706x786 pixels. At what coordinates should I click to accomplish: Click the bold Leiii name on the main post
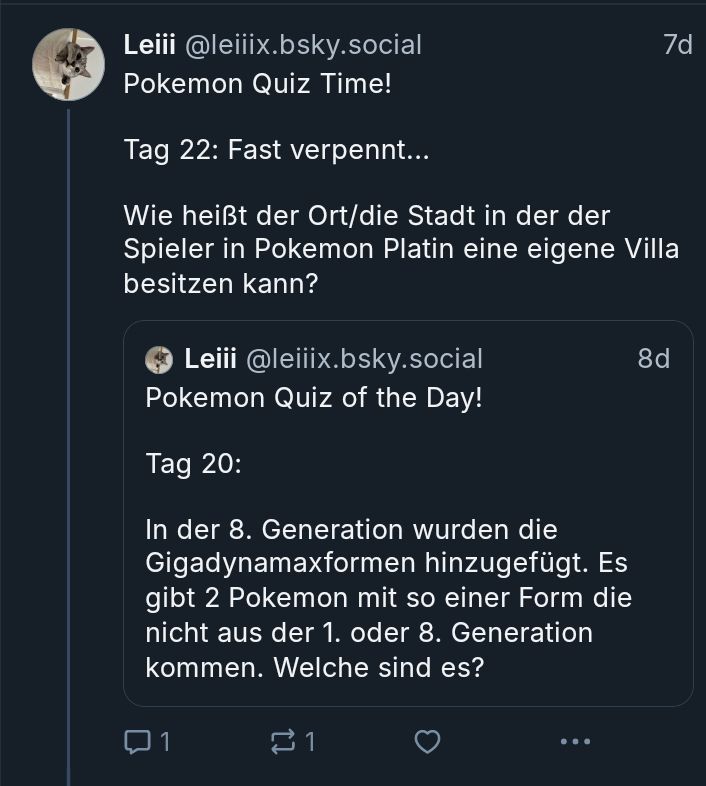pyautogui.click(x=150, y=45)
